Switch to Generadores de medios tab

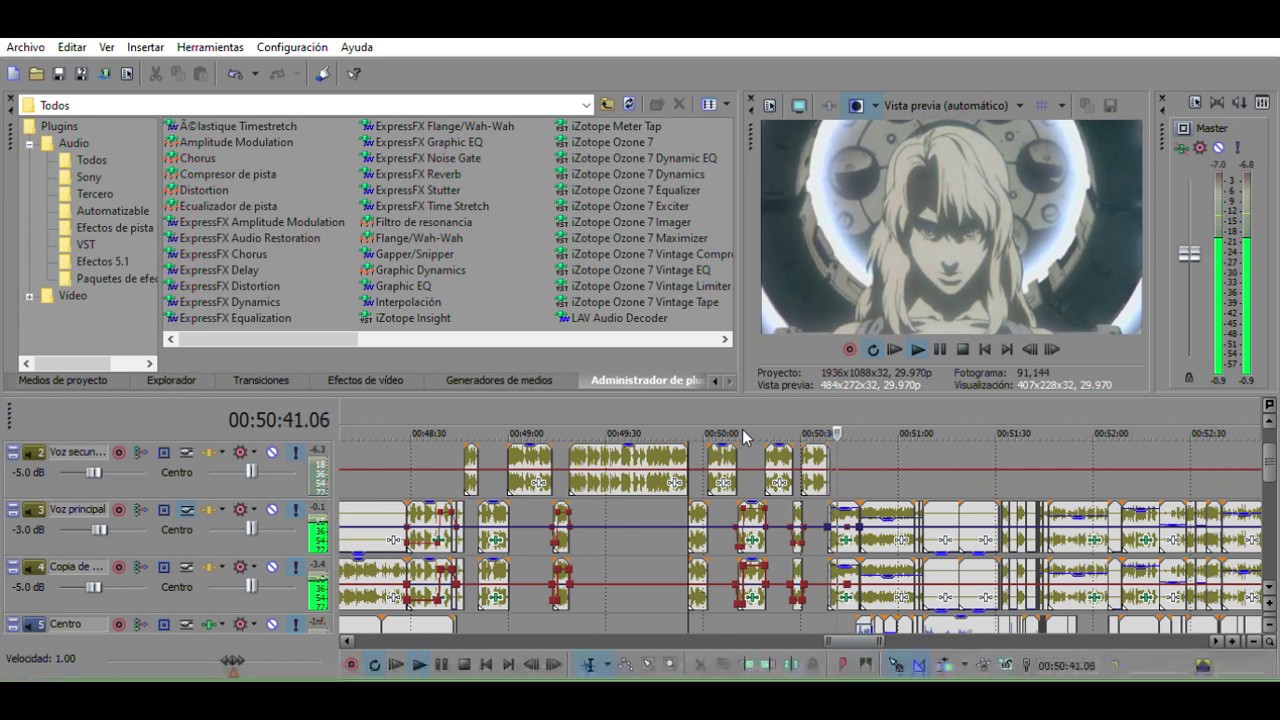tap(499, 380)
